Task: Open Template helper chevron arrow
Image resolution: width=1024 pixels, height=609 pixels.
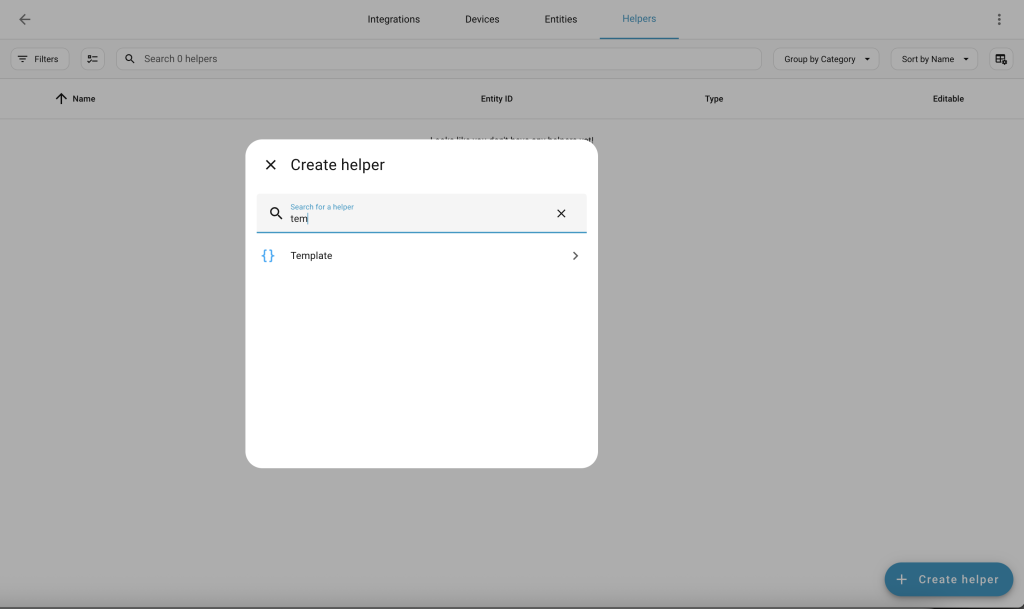Action: pos(575,256)
